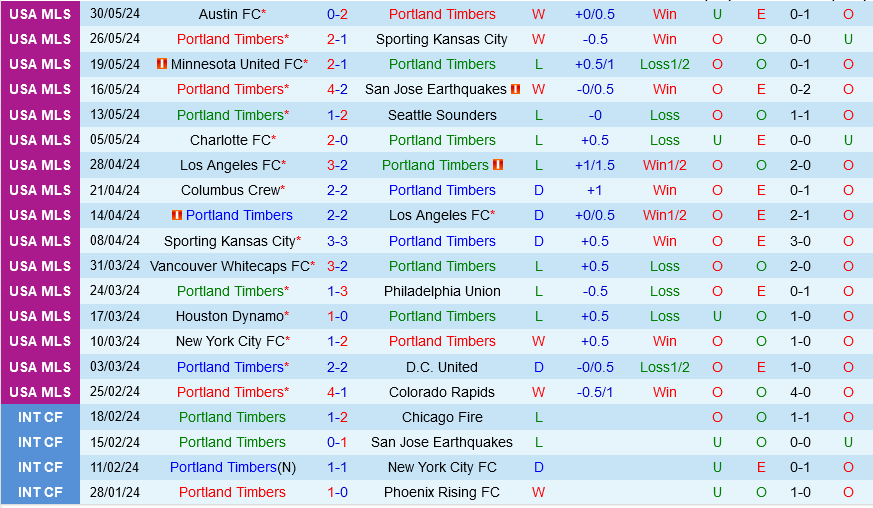The height and width of the screenshot is (508, 873).
Task: Open the Austin FC team link
Action: click(x=229, y=14)
